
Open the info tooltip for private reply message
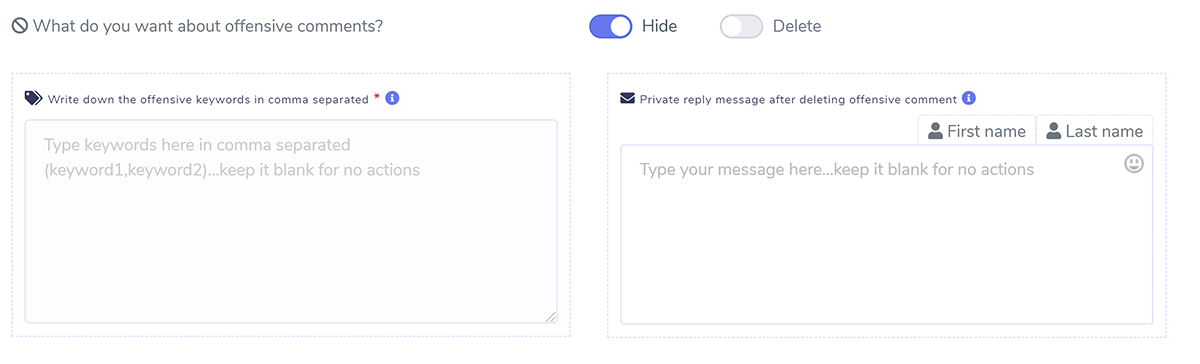tap(969, 98)
